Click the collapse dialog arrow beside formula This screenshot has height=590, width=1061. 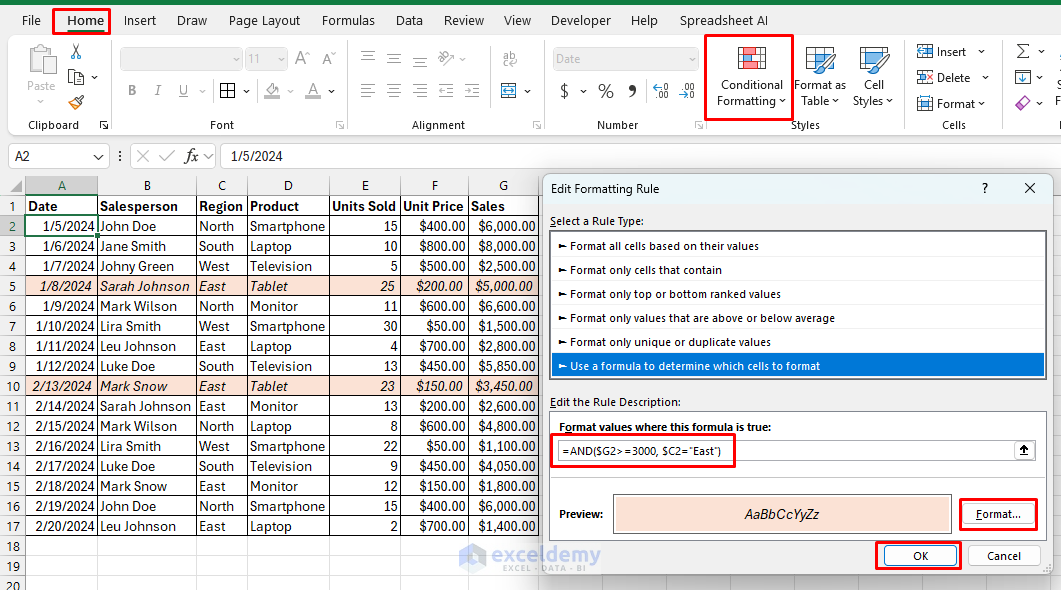coord(1023,451)
